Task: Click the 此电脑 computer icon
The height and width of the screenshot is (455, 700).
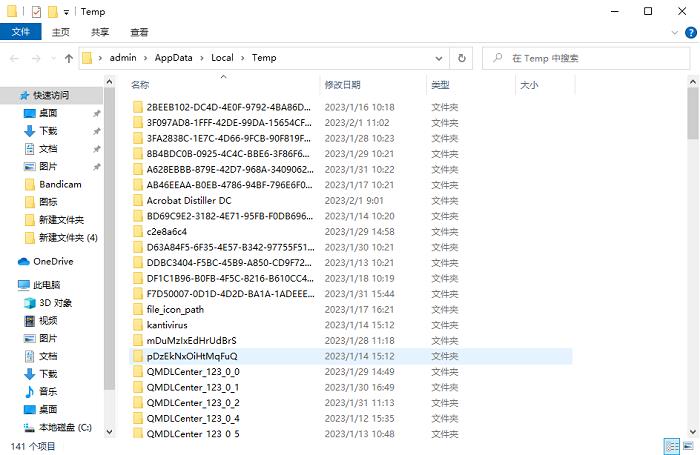Action: [x=24, y=284]
